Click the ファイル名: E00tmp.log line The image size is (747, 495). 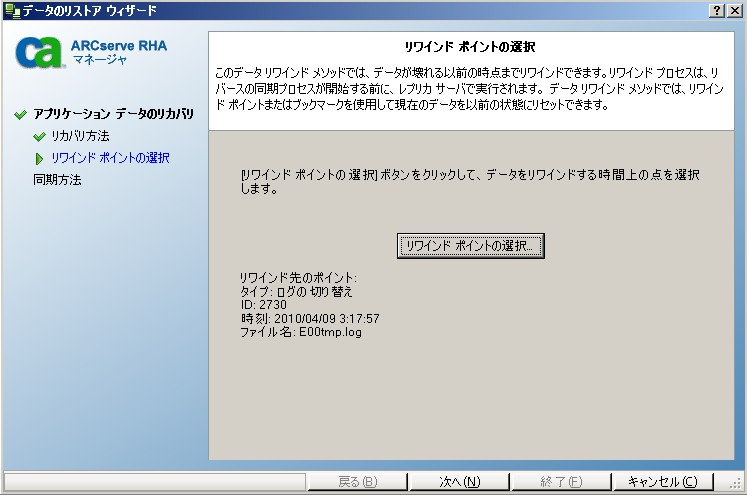click(301, 332)
